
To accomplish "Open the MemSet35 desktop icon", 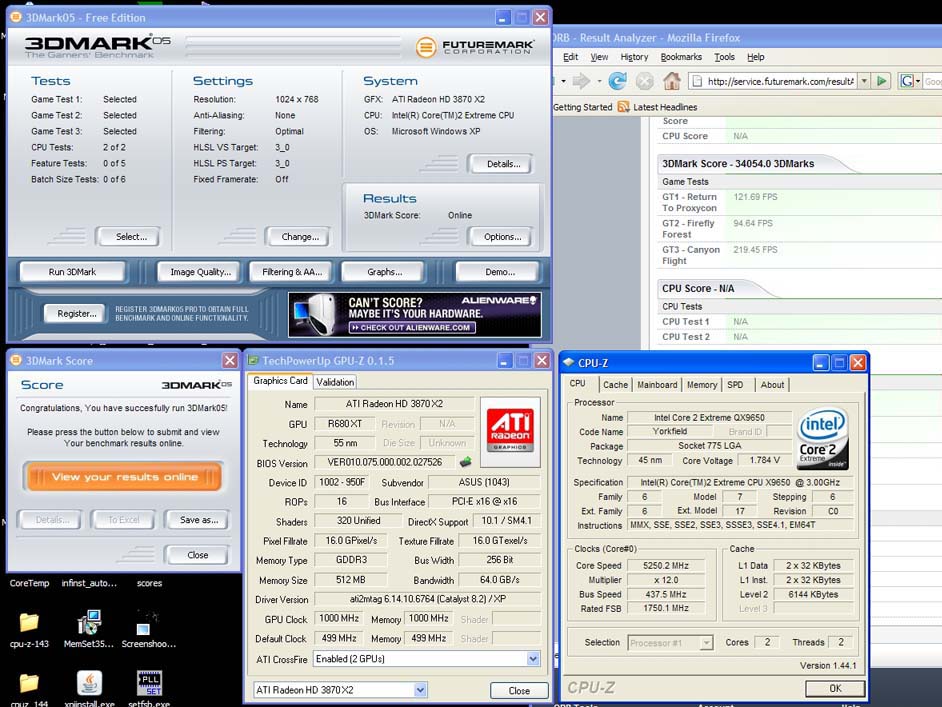I will click(89, 628).
